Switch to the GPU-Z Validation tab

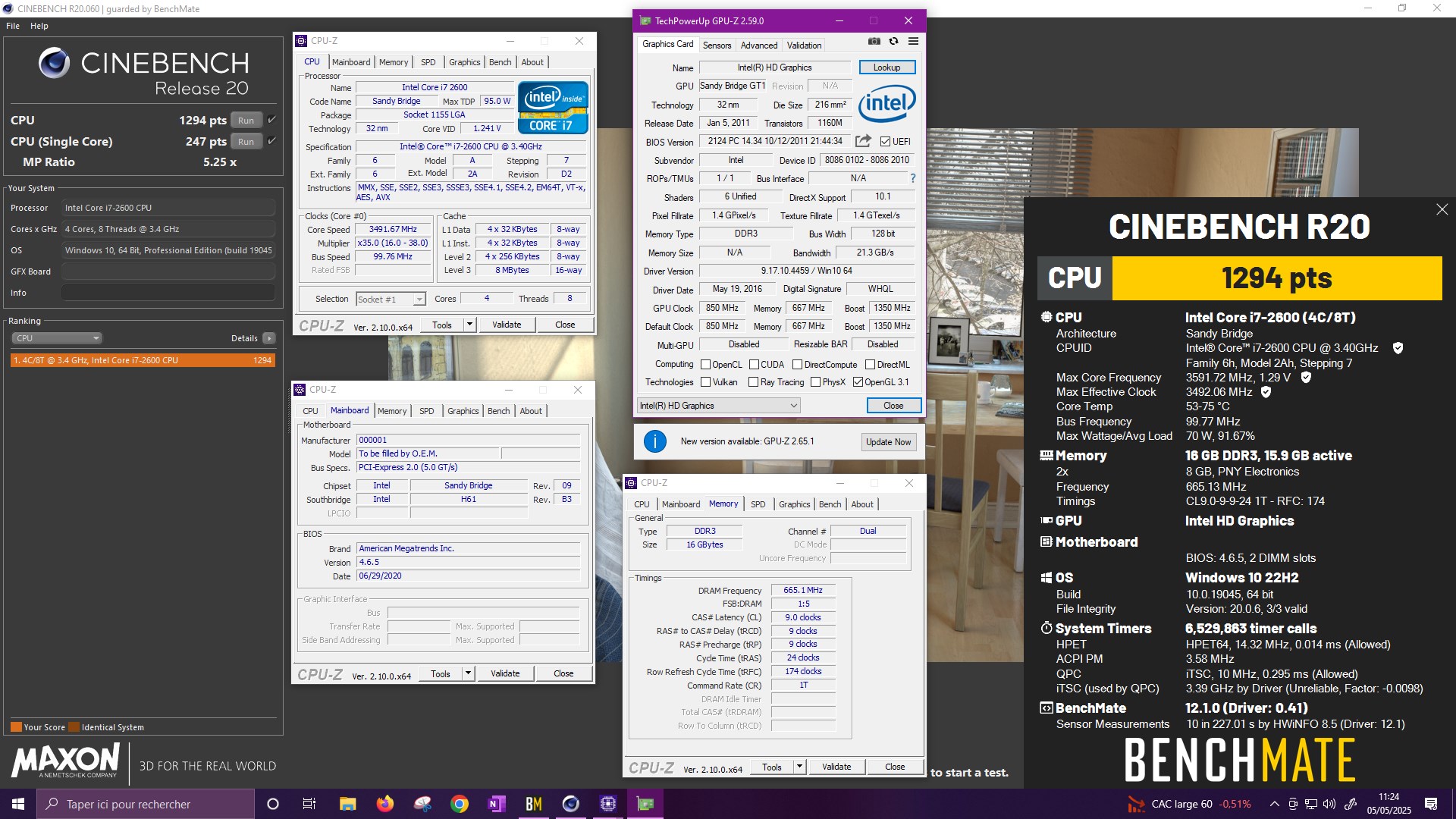[804, 45]
